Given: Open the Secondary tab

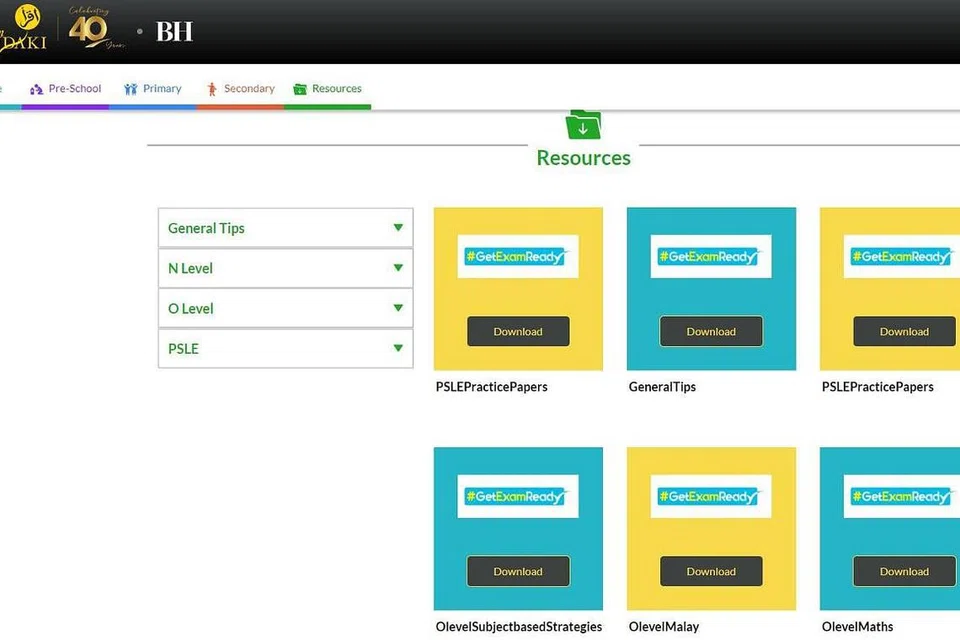Looking at the screenshot, I should pyautogui.click(x=249, y=89).
